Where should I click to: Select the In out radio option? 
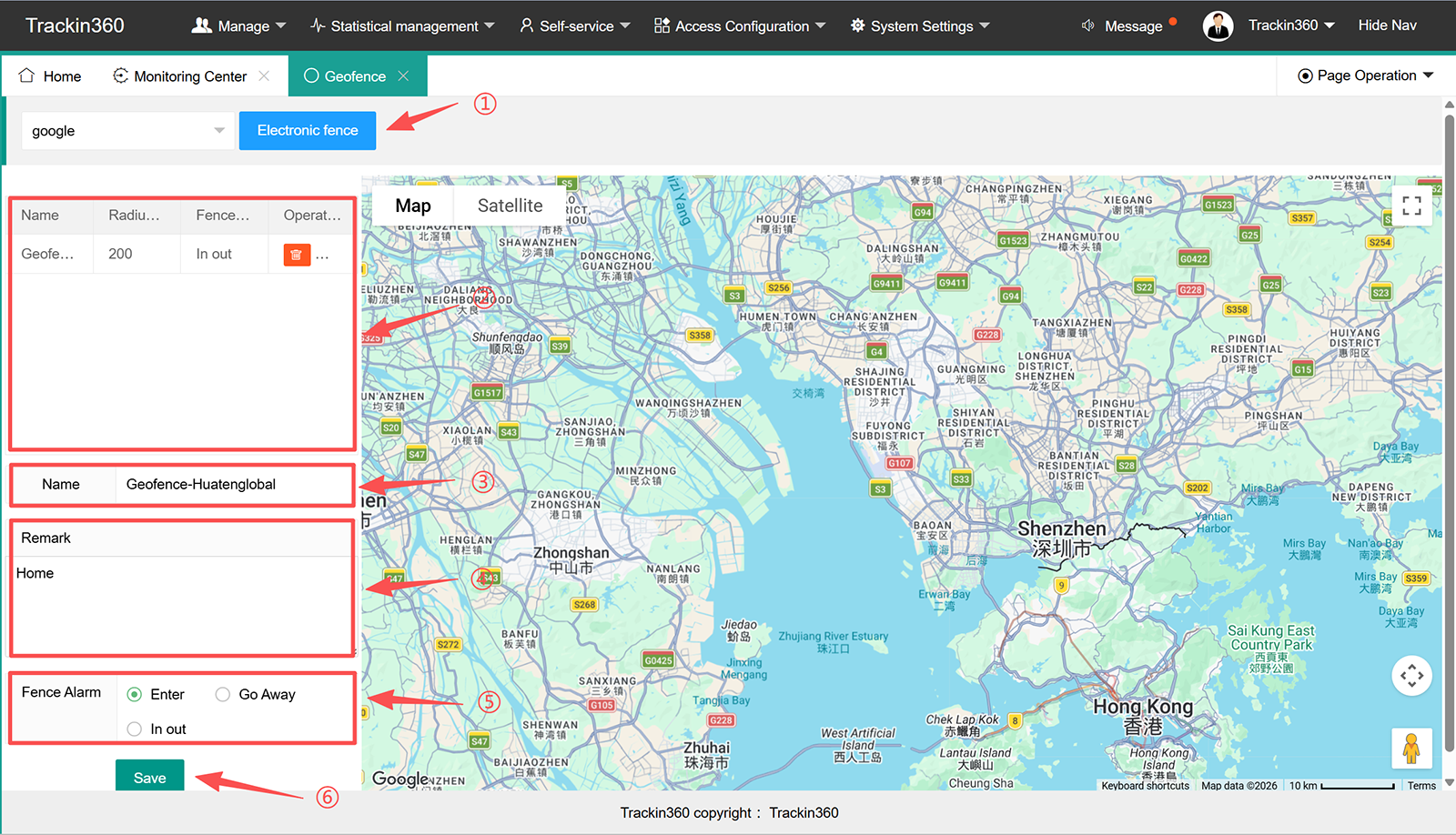click(135, 729)
